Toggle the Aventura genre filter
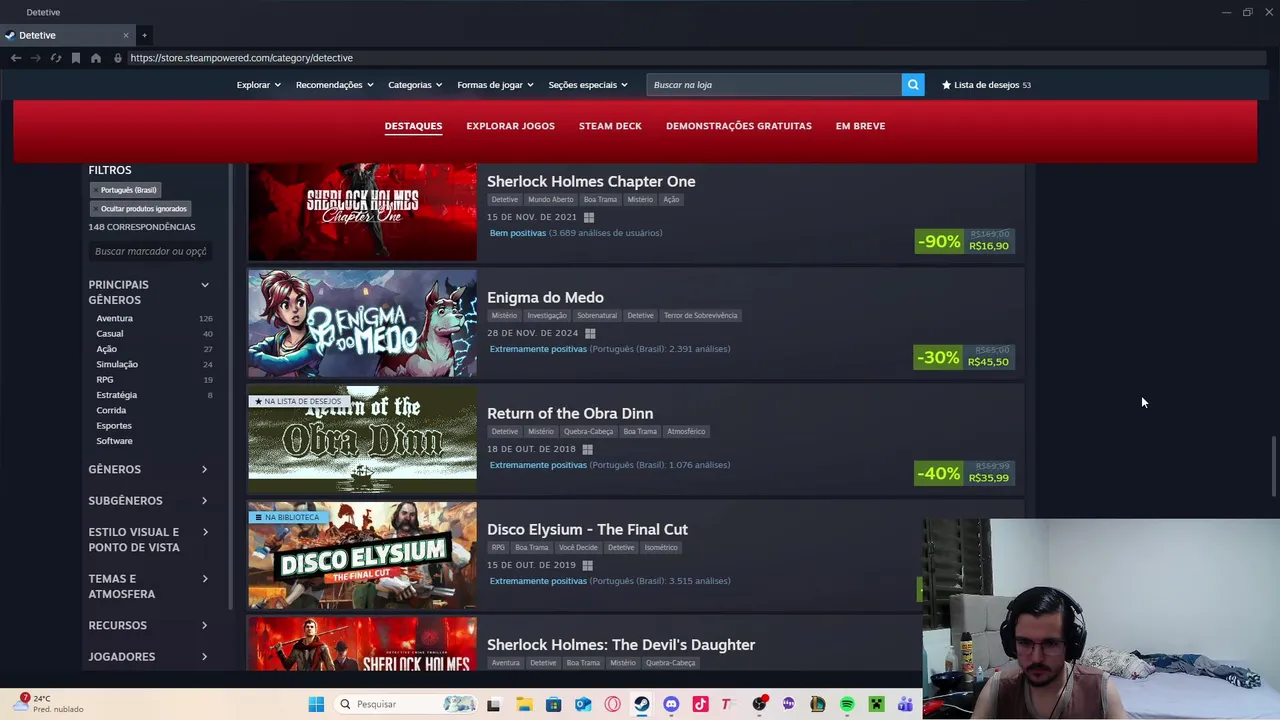 point(114,318)
